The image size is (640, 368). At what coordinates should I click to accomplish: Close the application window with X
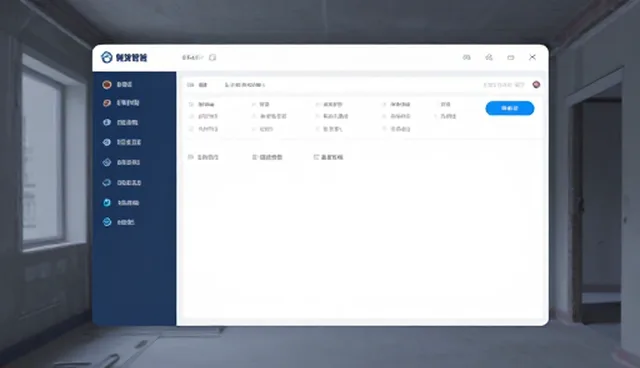[532, 57]
